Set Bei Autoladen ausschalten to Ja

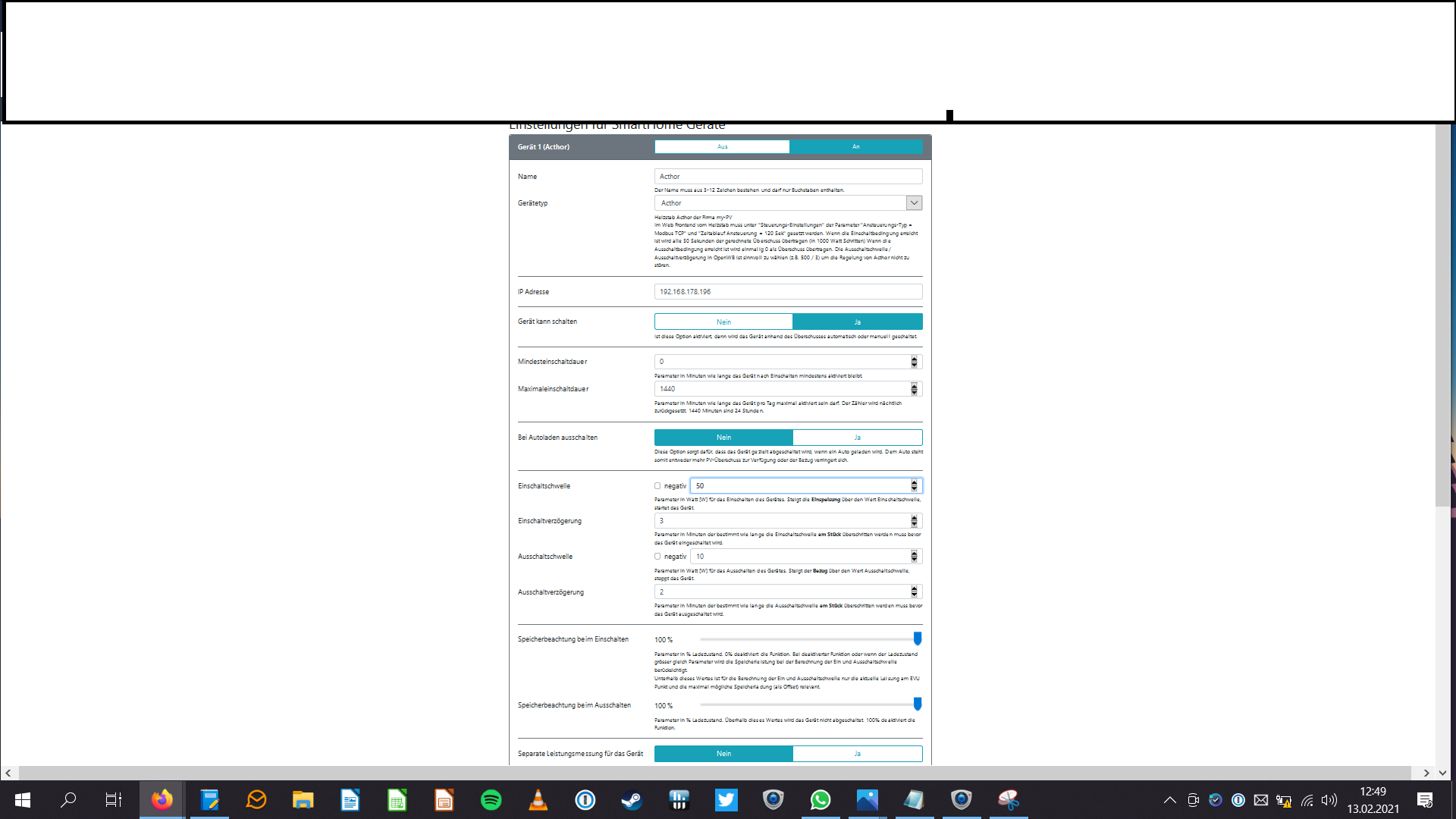point(857,438)
